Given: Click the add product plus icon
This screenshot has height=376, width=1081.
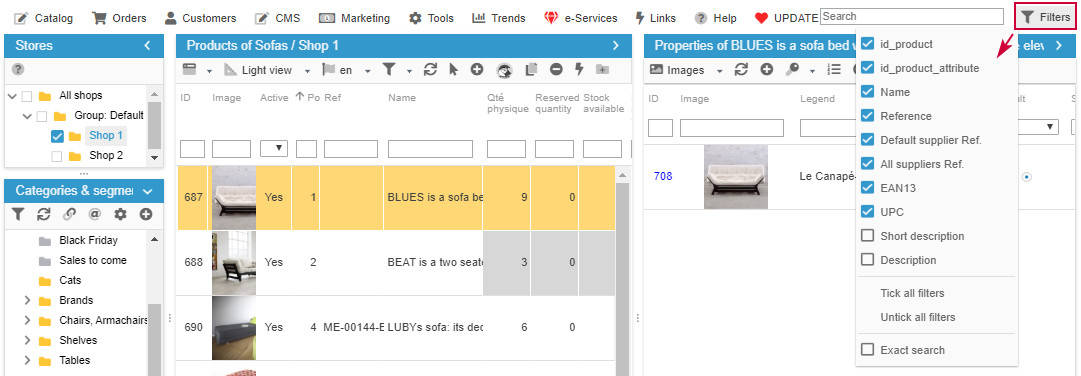Looking at the screenshot, I should [476, 70].
